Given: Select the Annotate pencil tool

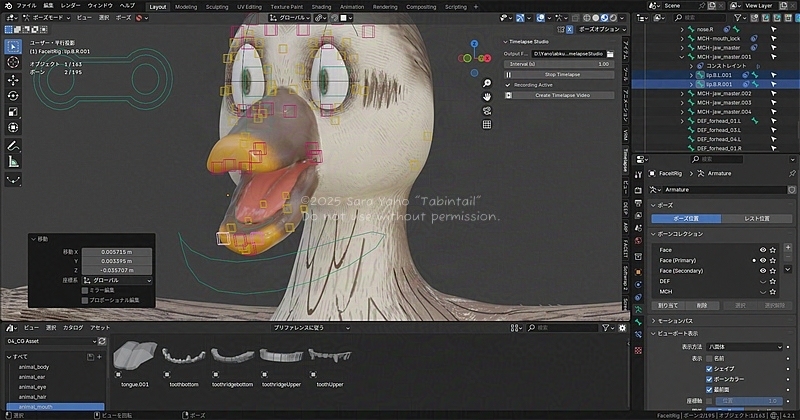Looking at the screenshot, I should coord(13,145).
